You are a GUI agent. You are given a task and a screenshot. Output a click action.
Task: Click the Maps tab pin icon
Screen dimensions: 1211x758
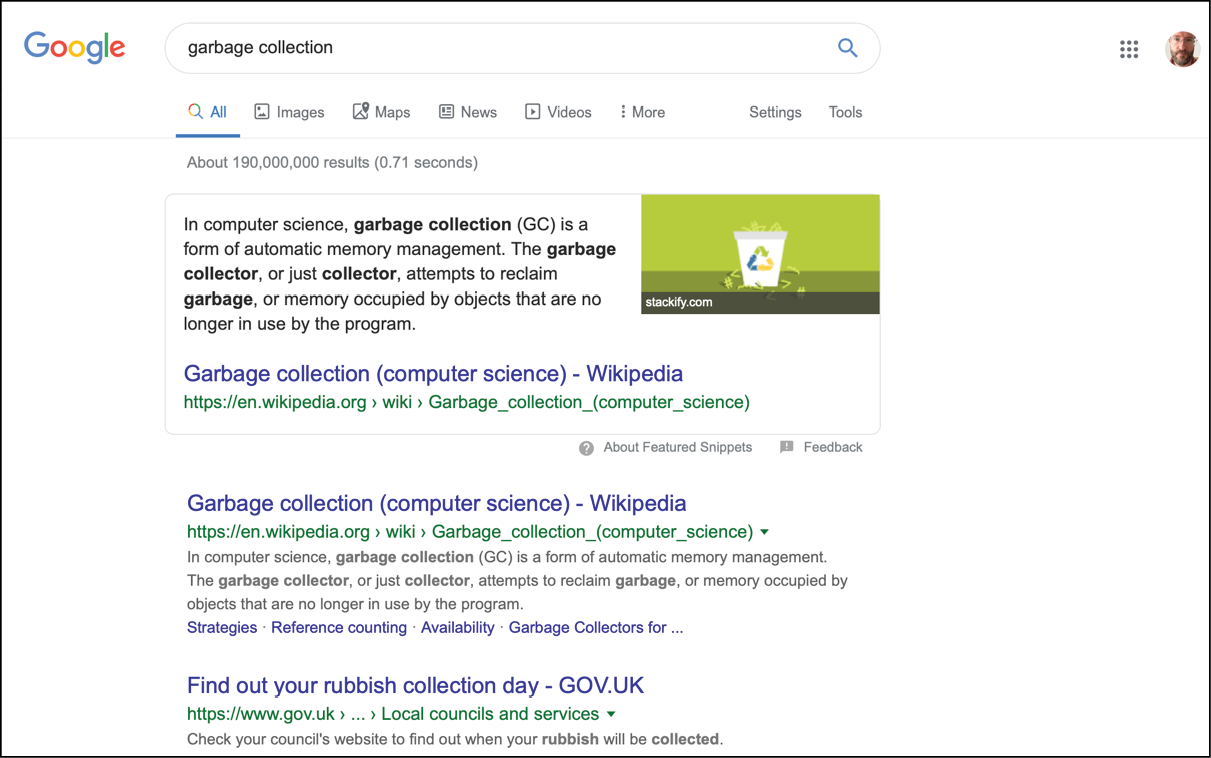click(361, 112)
